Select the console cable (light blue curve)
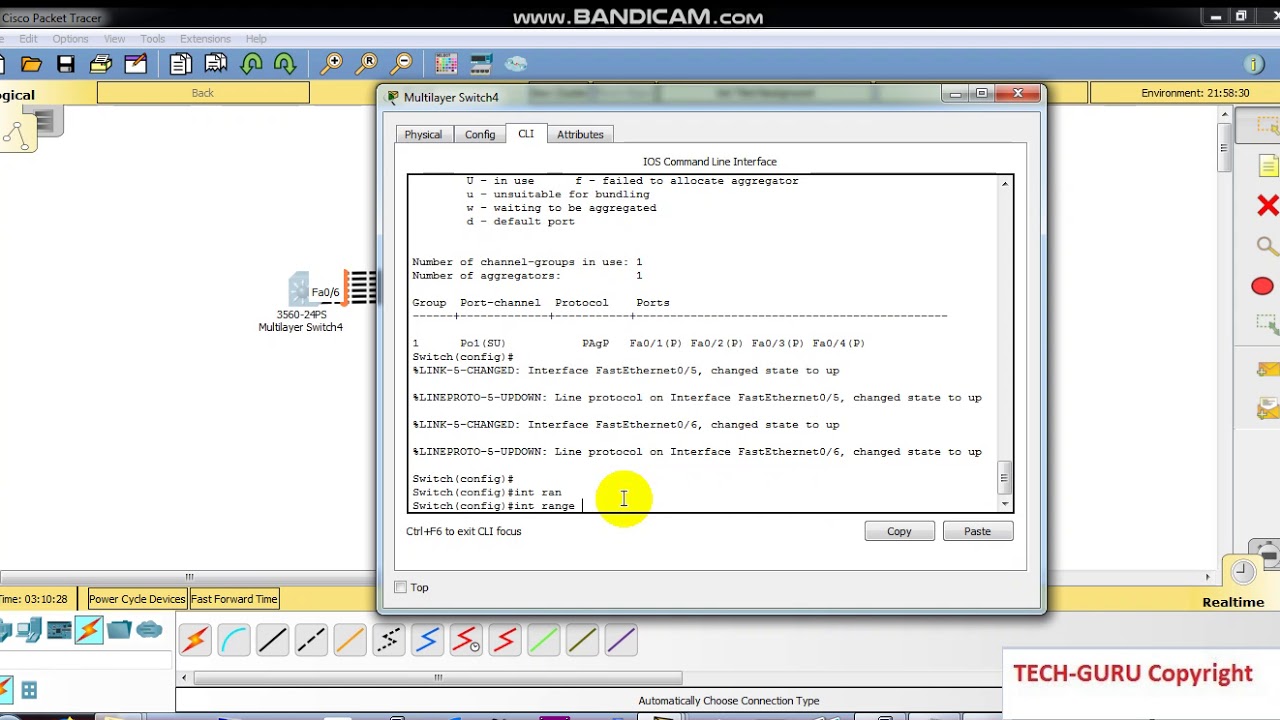The width and height of the screenshot is (1280, 720). (x=234, y=640)
